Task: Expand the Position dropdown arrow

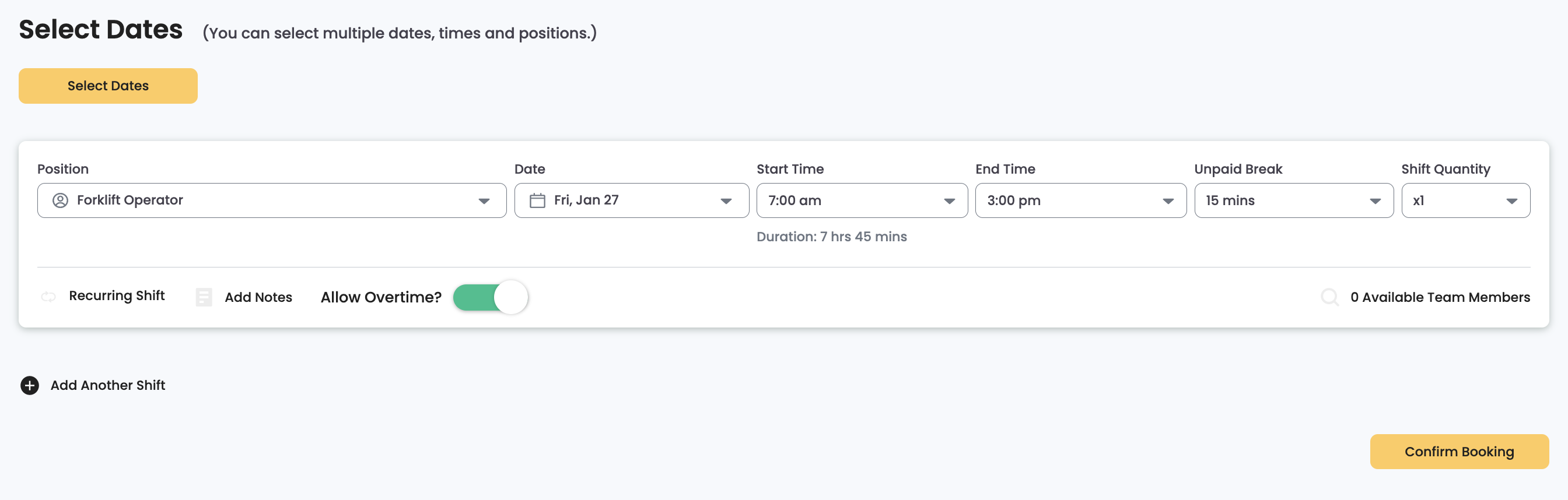Action: point(484,201)
